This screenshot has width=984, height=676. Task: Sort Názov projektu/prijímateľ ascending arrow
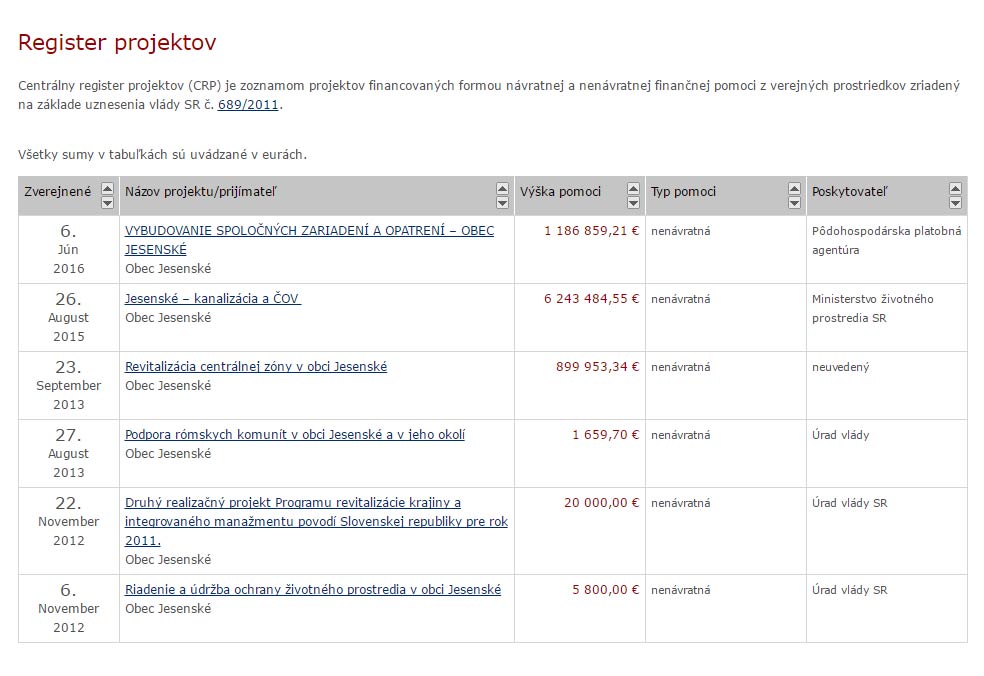[502, 188]
